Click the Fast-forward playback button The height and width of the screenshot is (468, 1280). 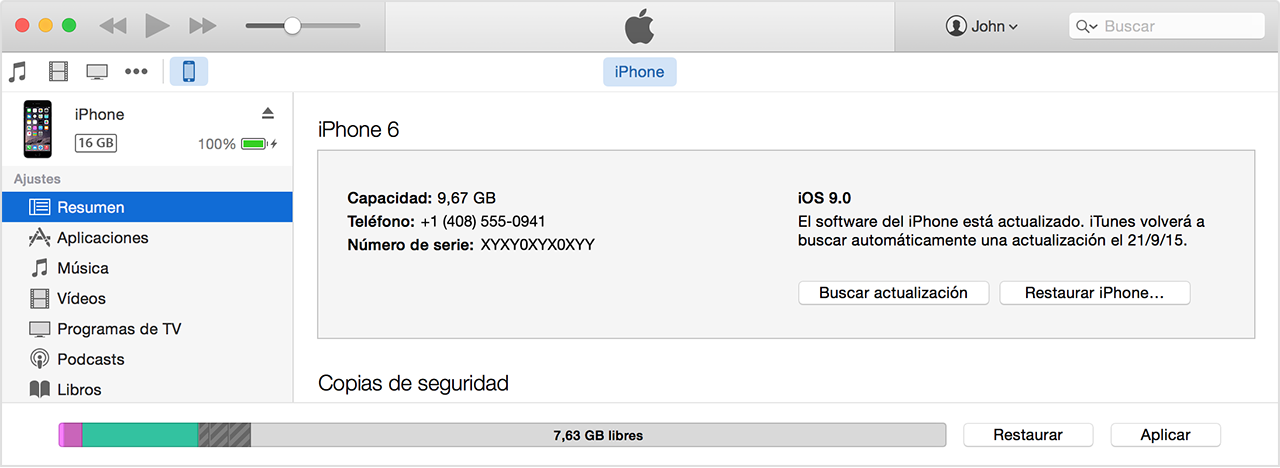point(203,26)
